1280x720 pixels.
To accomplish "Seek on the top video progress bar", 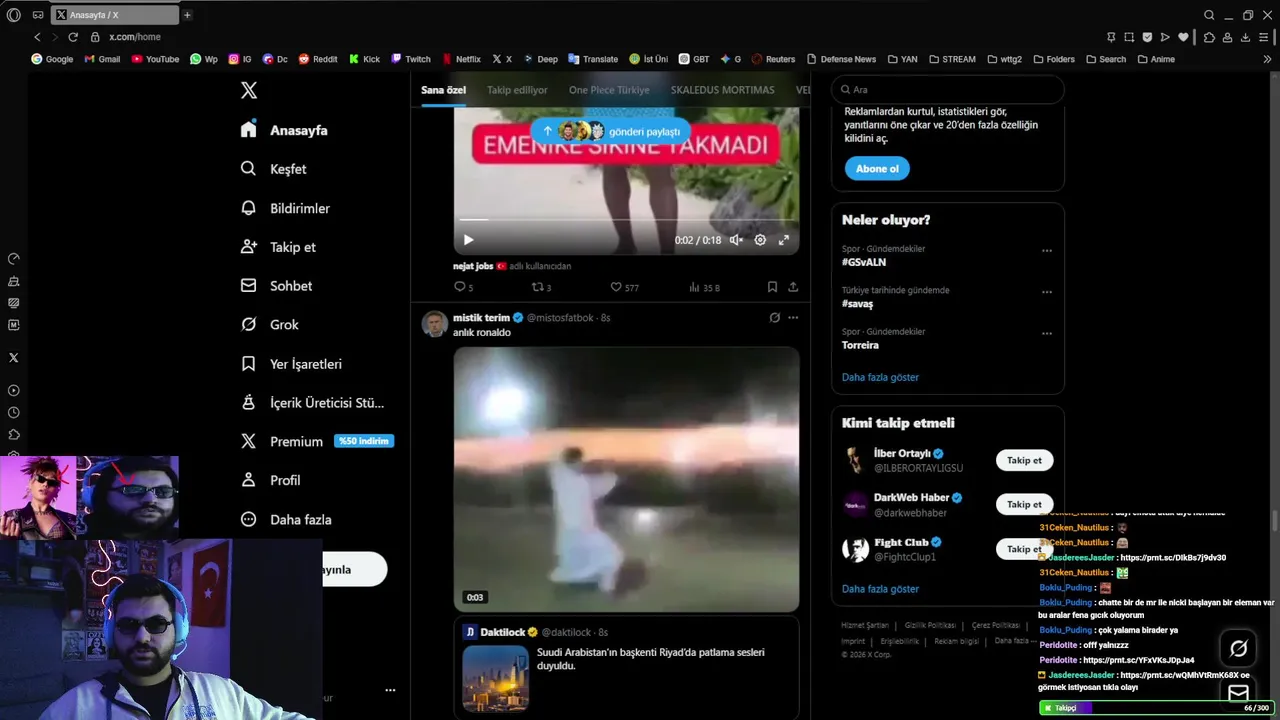I will 626,220.
